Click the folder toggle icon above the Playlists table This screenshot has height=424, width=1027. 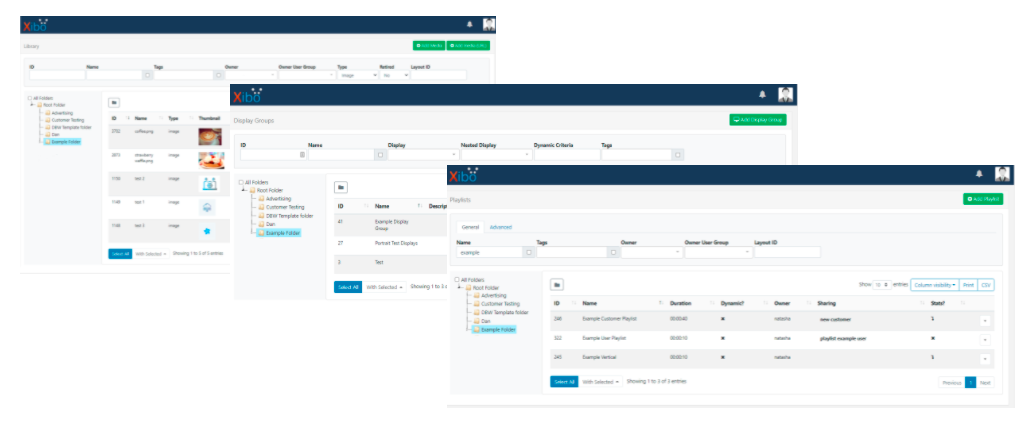[558, 285]
